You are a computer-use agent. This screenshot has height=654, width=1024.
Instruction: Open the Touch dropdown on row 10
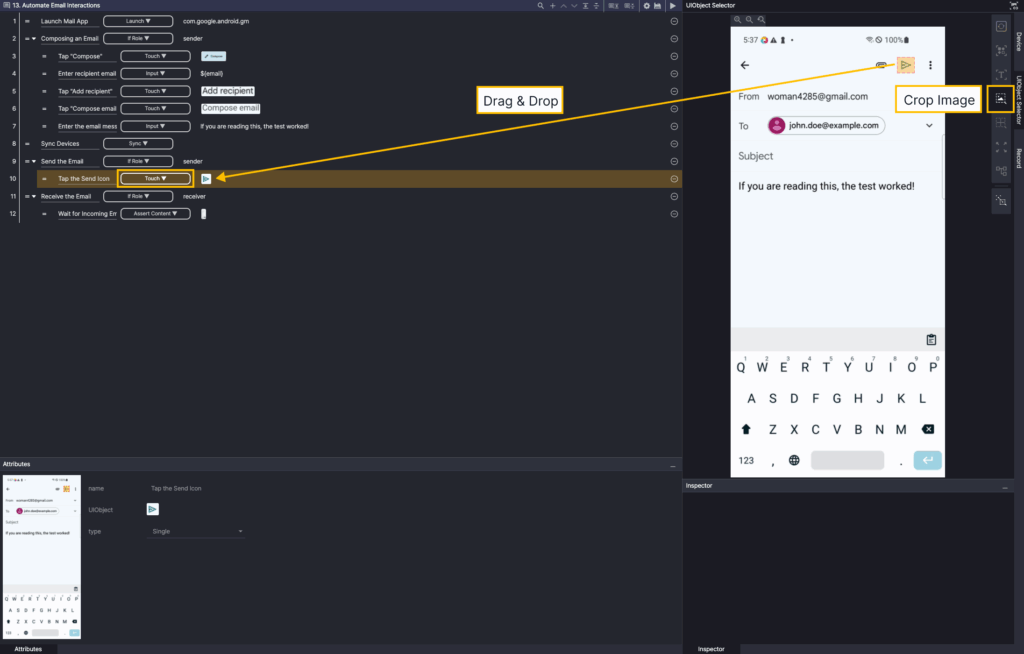pyautogui.click(x=155, y=179)
